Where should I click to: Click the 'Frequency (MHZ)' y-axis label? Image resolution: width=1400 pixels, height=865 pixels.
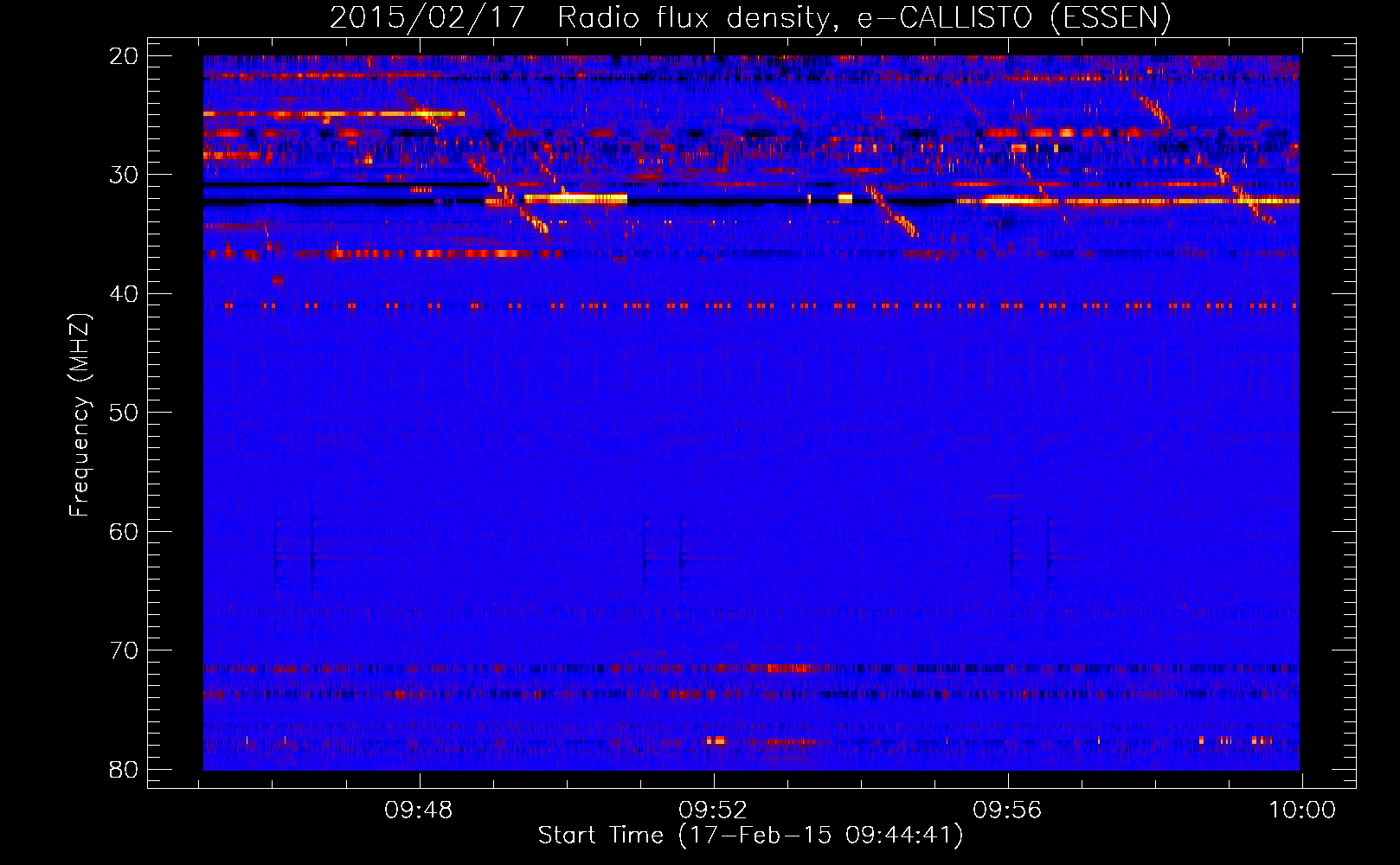[80, 415]
